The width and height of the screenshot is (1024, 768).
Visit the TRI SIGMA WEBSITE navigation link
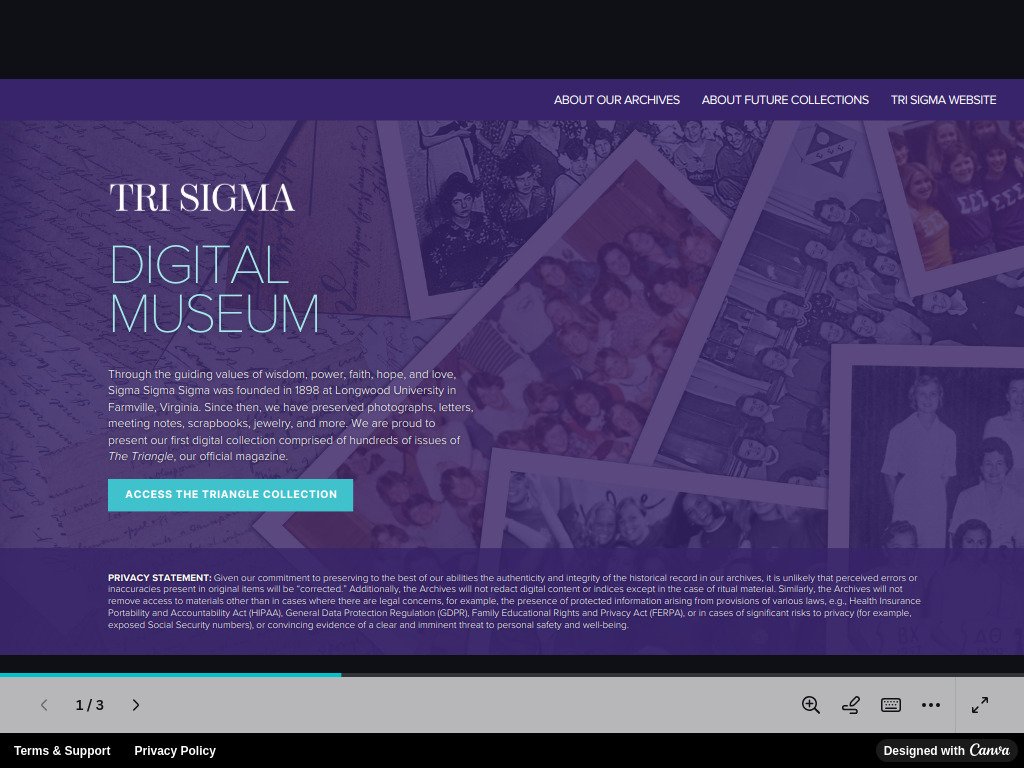[x=943, y=100]
